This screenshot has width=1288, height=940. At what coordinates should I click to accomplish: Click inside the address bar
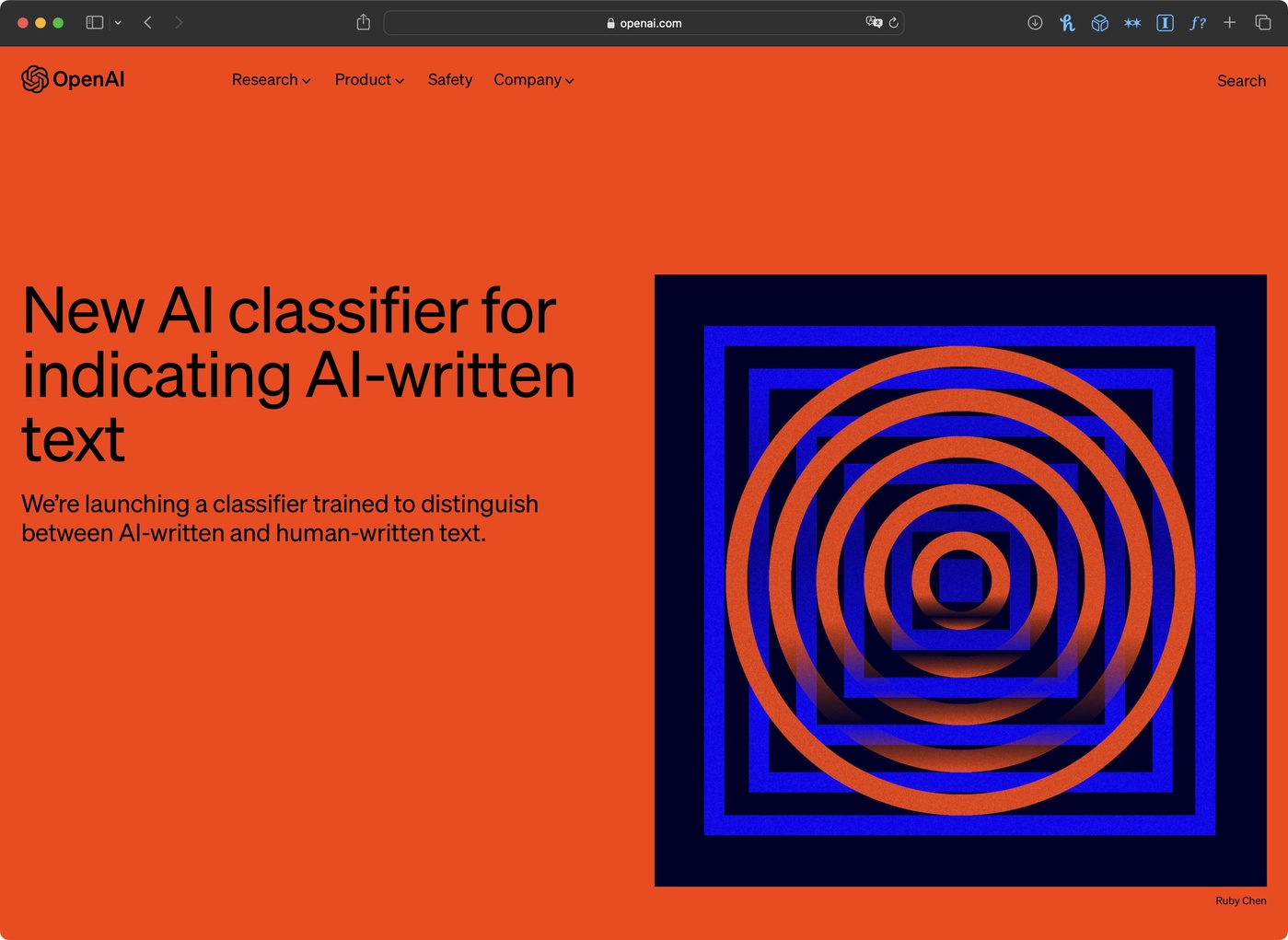coord(644,22)
